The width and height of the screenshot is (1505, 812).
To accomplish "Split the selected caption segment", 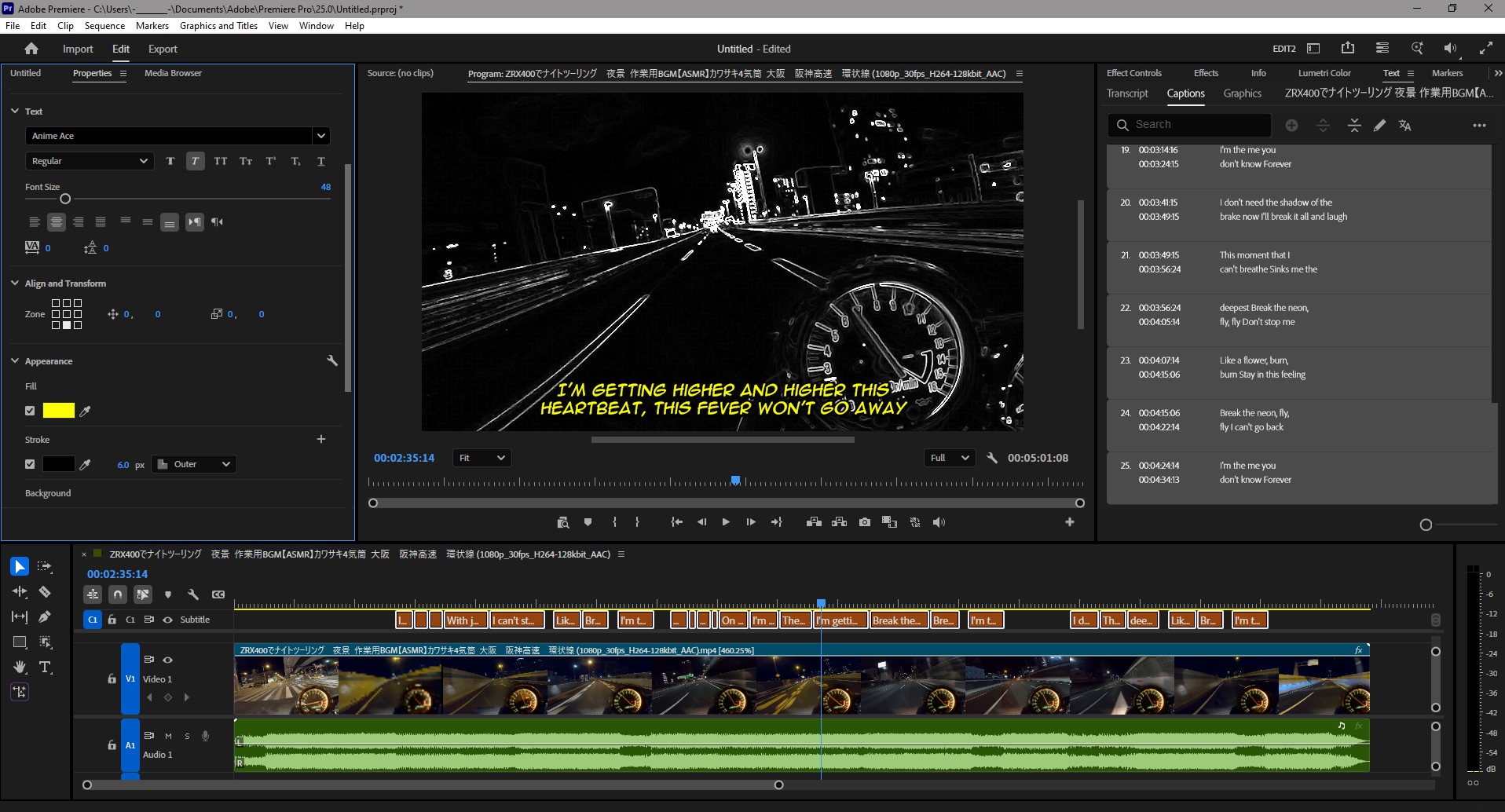I will [x=1323, y=126].
